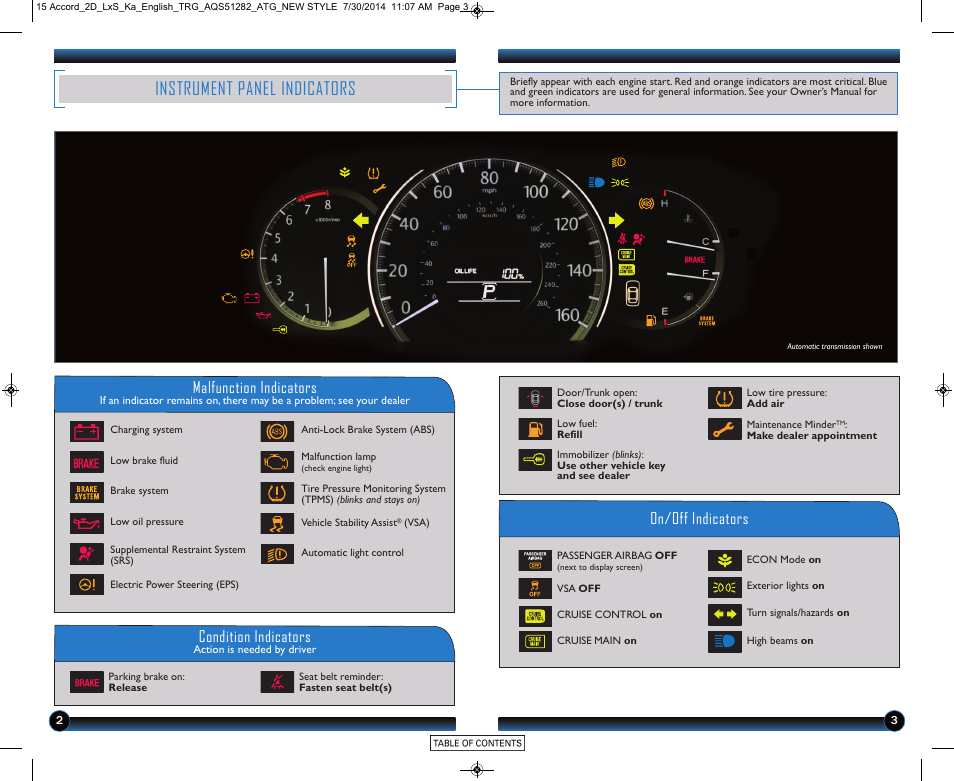Click the red BRAKE text on dashboard gauge
Viewport: 954px width, 781px height.
pos(694,260)
